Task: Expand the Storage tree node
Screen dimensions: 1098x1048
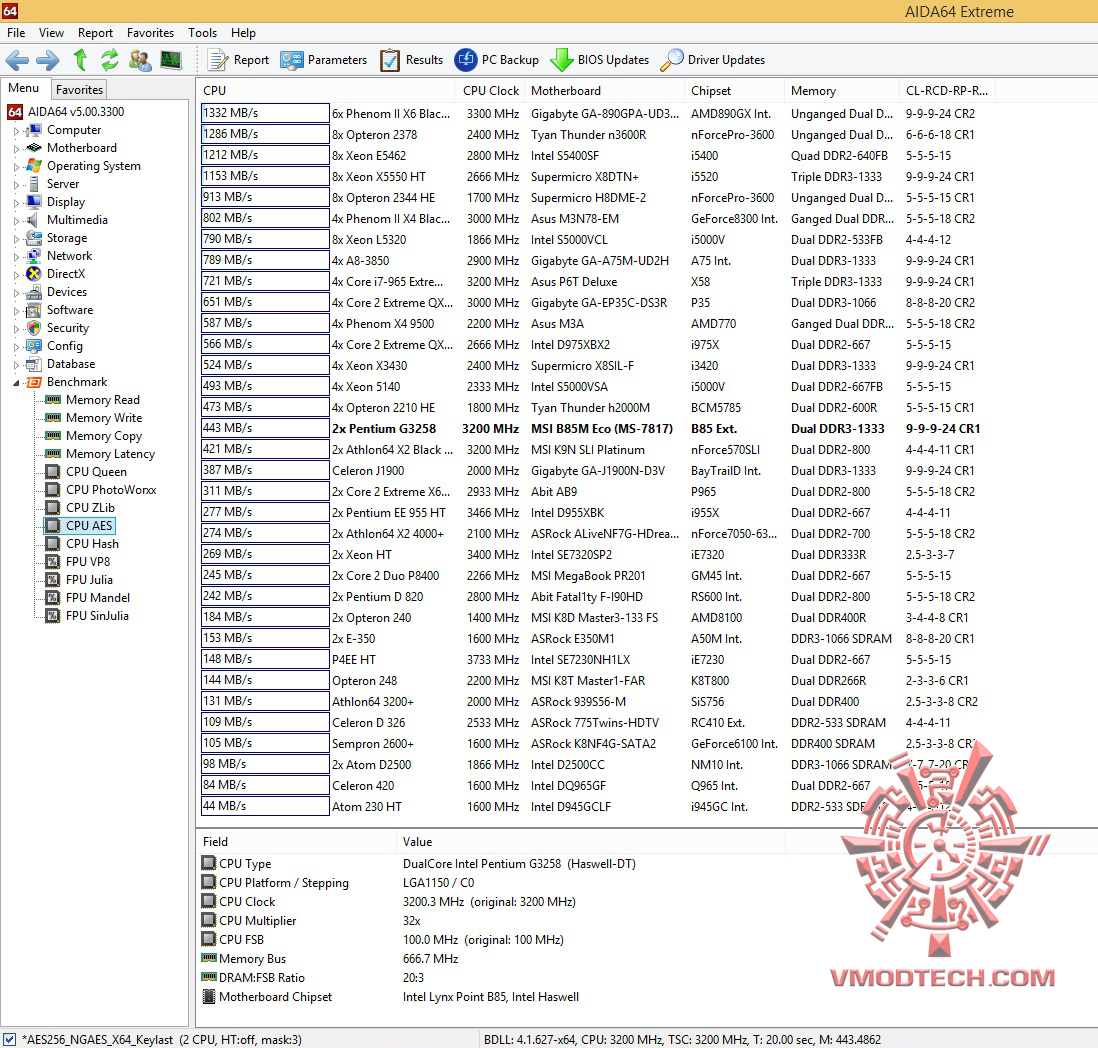Action: tap(16, 239)
